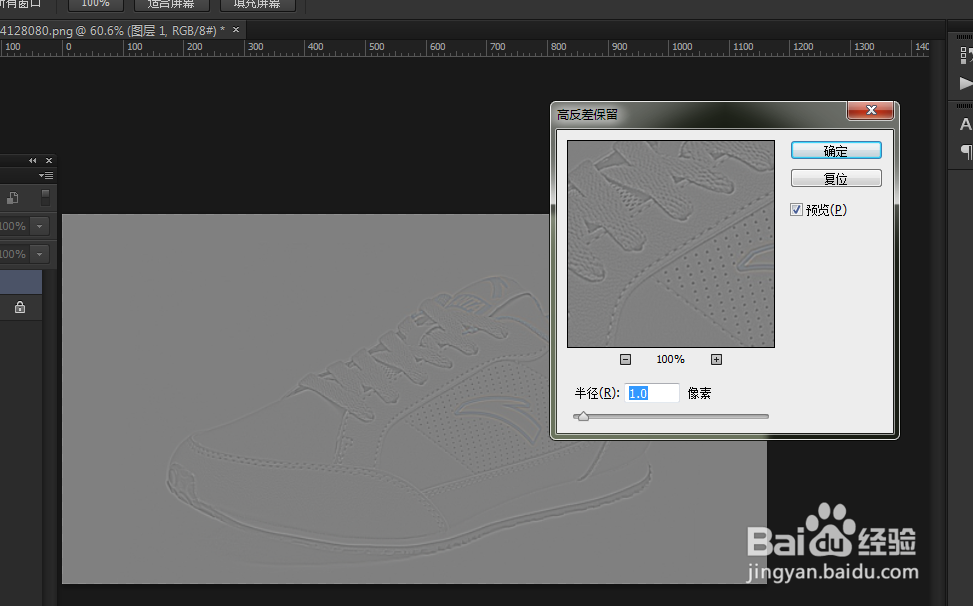
Task: Toggle the 预览(P) preview checkbox
Action: tap(796, 210)
